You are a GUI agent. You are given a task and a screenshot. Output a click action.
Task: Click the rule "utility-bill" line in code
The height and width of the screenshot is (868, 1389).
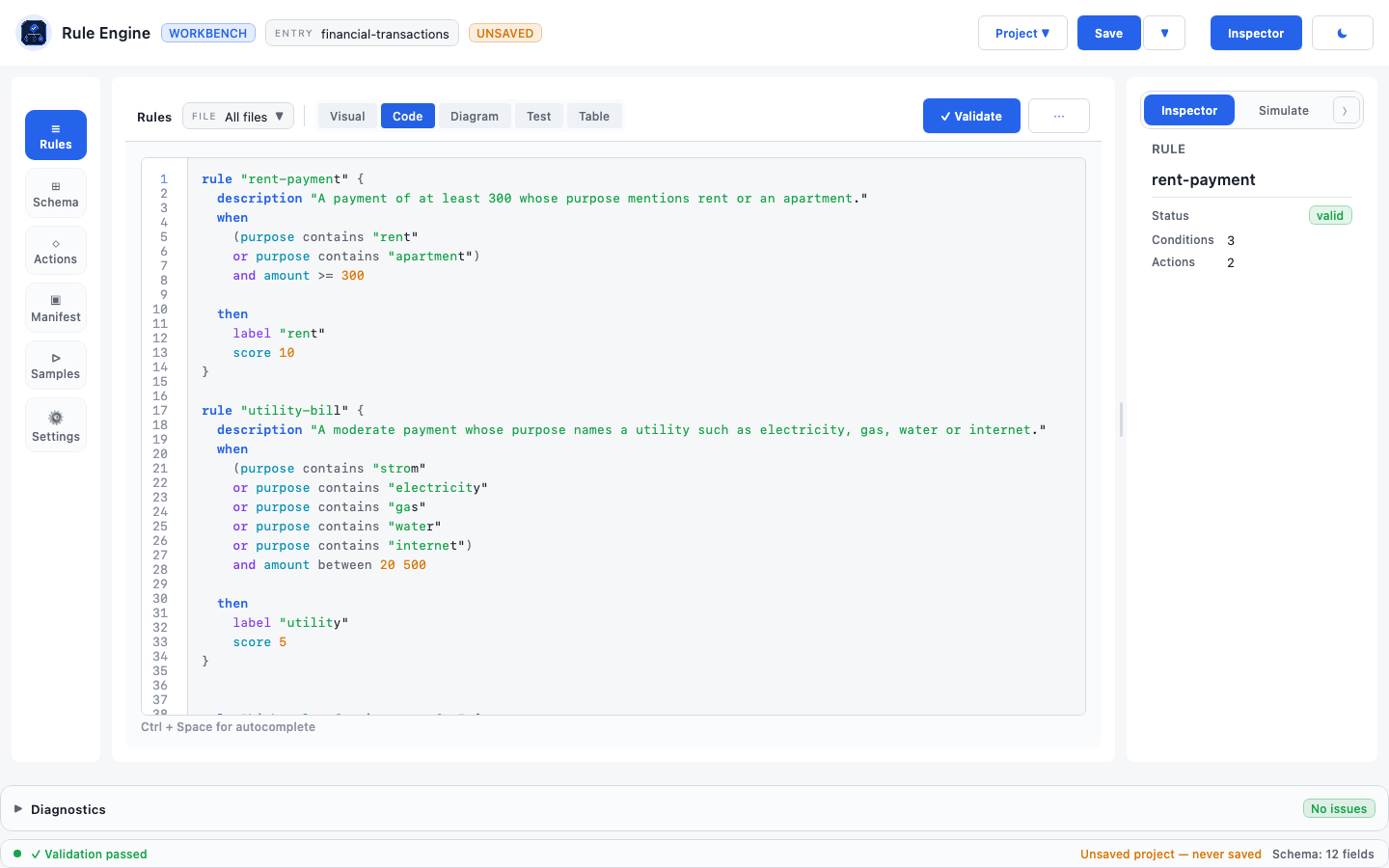(283, 410)
